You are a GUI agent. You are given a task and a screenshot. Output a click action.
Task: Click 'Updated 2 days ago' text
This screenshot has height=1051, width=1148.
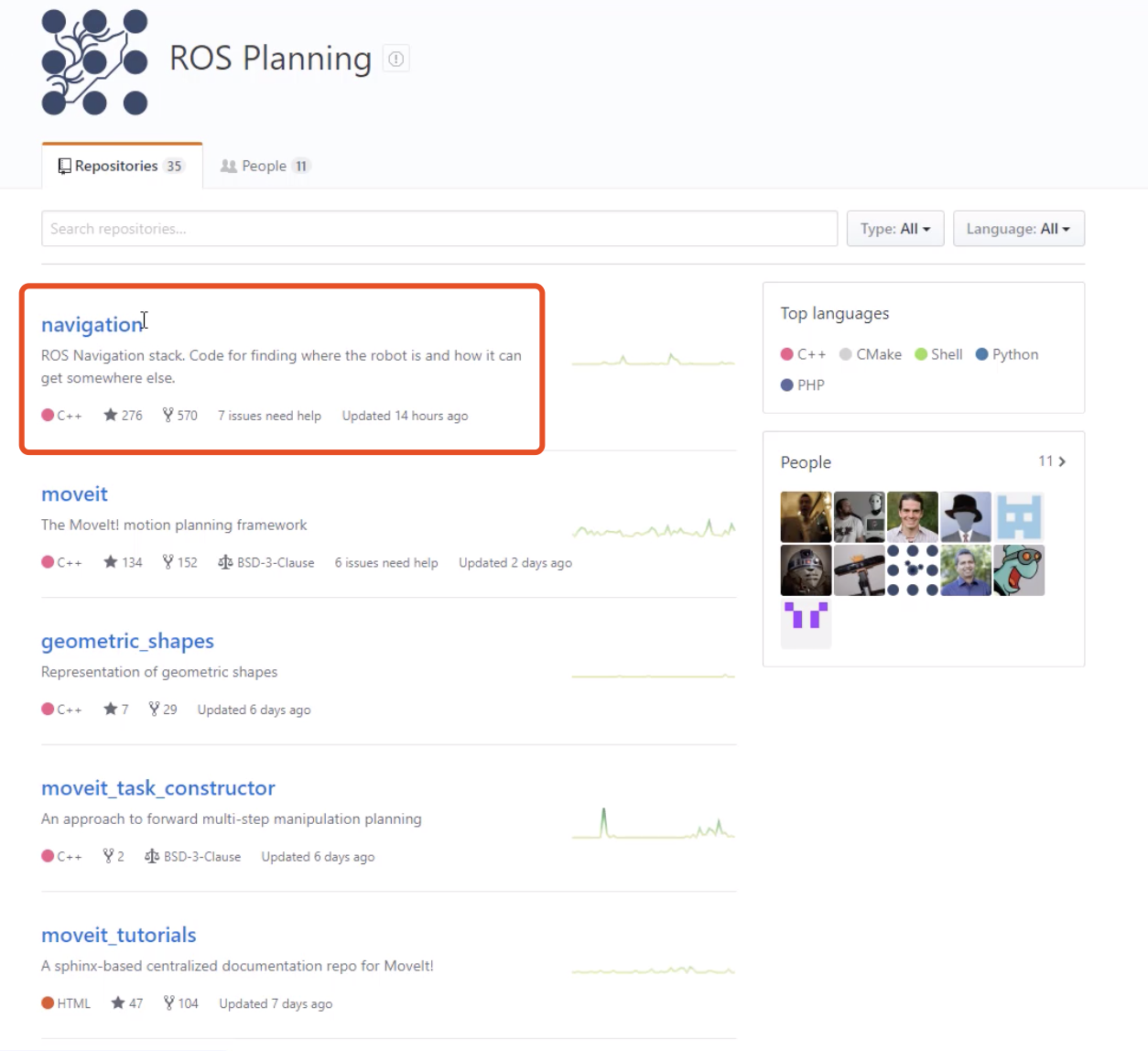pos(515,562)
